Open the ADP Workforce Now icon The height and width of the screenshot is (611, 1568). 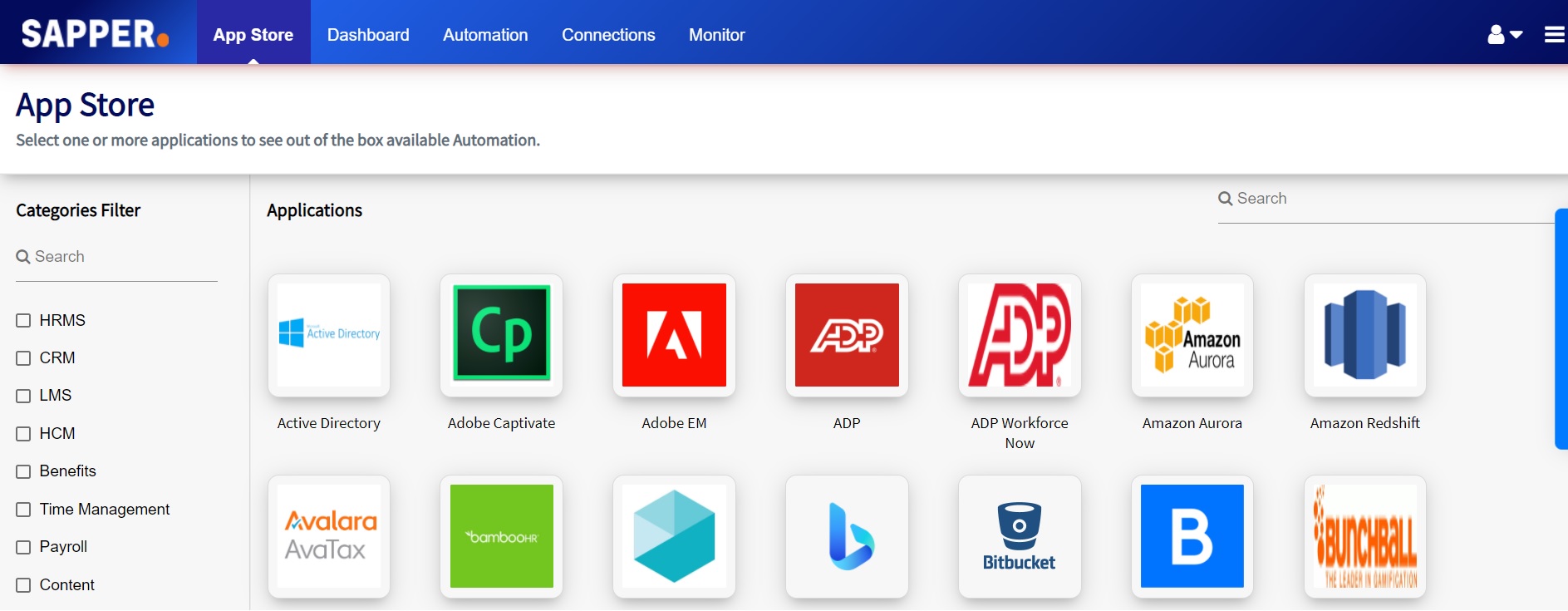(1020, 335)
